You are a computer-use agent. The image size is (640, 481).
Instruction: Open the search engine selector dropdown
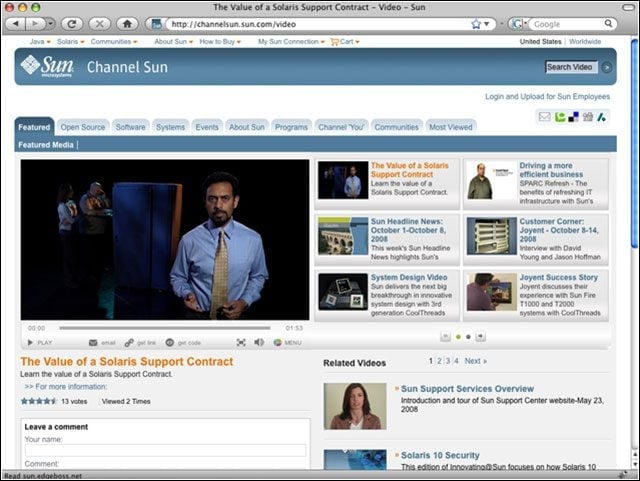tap(520, 24)
